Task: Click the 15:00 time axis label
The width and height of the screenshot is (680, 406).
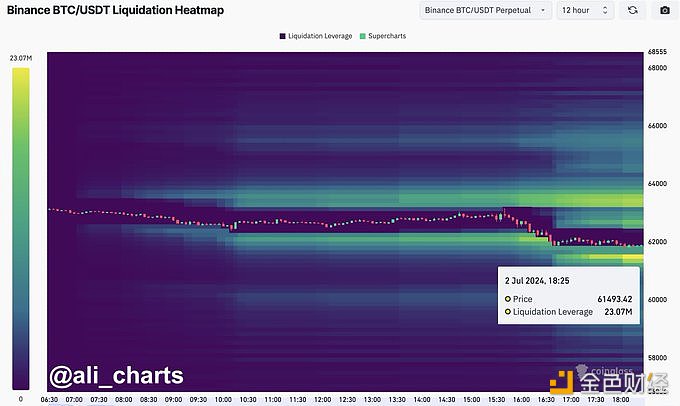Action: click(x=472, y=399)
